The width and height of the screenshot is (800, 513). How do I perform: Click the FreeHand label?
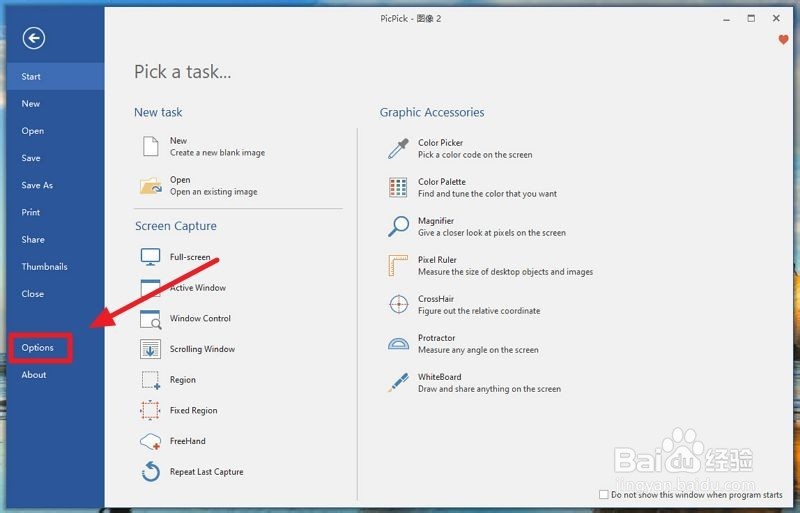187,441
